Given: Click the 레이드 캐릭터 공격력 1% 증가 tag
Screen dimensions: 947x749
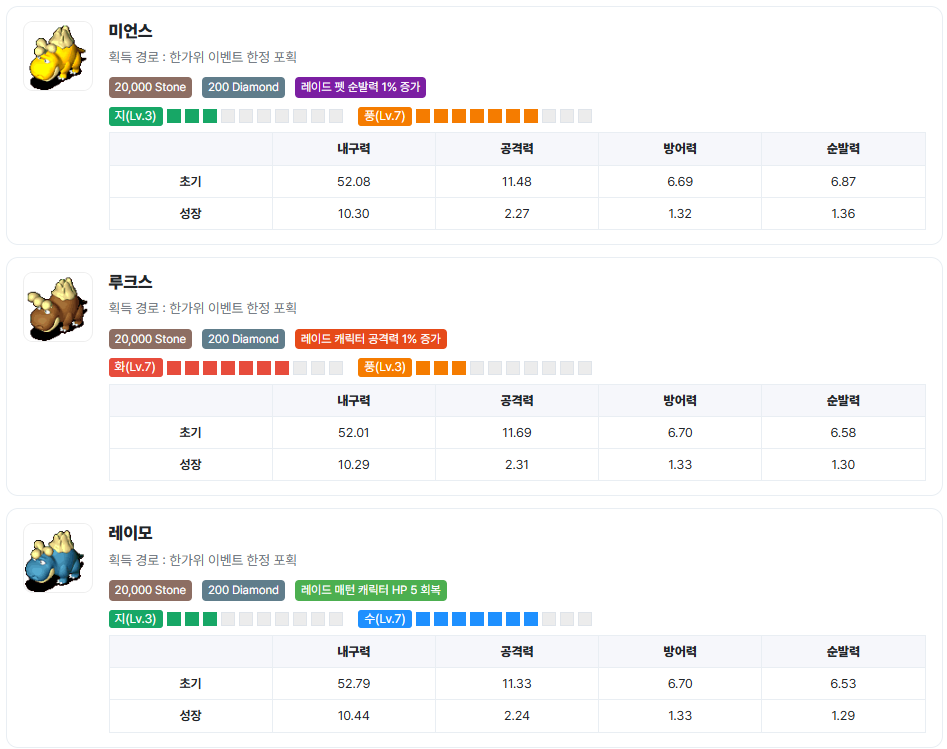Looking at the screenshot, I should (370, 339).
